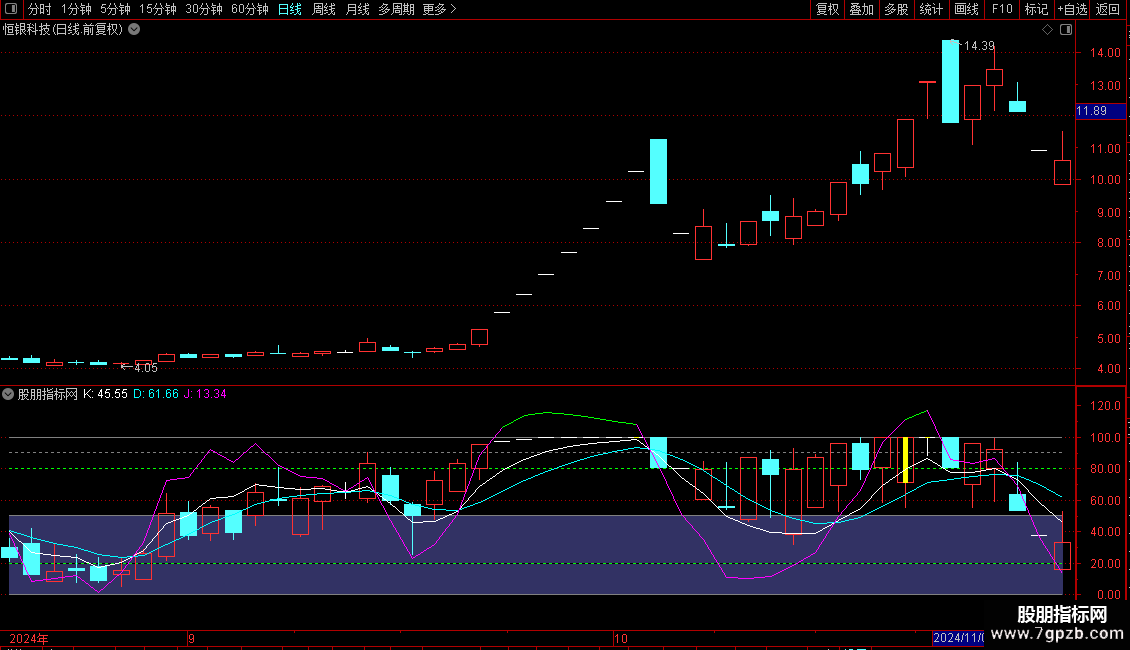Select the 15分钟 period tab
The width and height of the screenshot is (1130, 650).
point(158,9)
